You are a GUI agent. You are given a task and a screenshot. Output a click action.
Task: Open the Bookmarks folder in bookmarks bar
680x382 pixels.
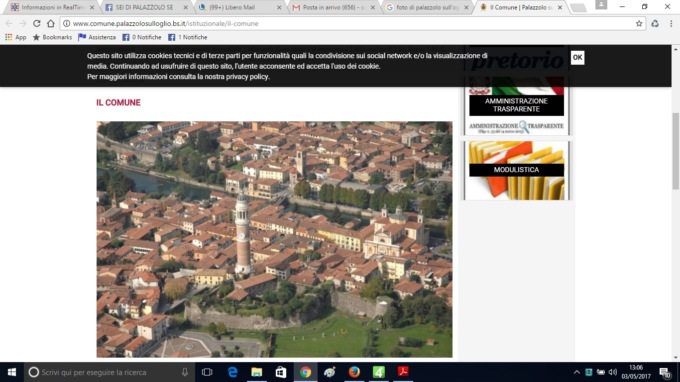52,37
